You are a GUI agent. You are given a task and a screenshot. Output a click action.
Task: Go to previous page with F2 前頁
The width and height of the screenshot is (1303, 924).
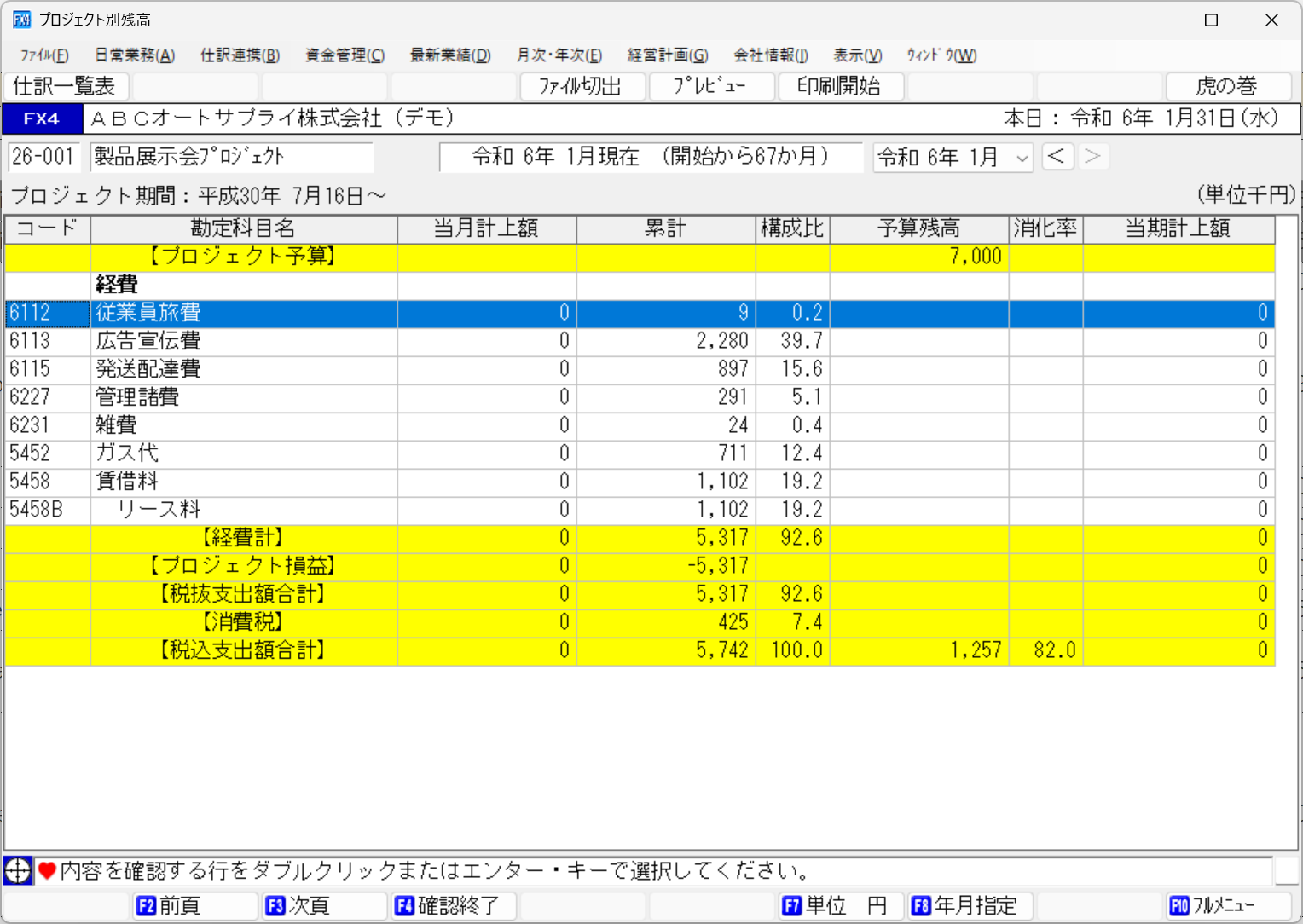195,905
